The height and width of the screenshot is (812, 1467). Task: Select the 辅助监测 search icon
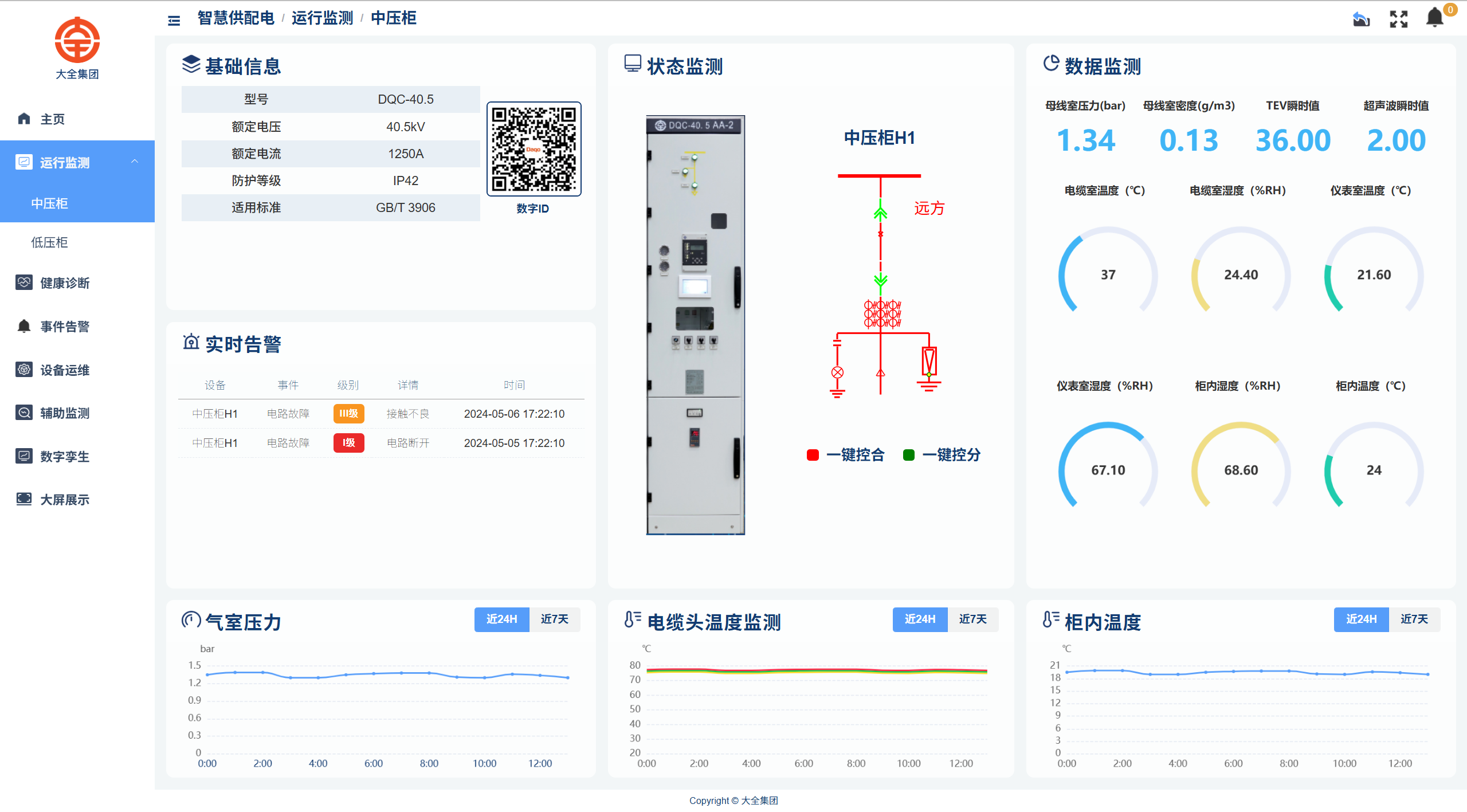click(x=23, y=413)
